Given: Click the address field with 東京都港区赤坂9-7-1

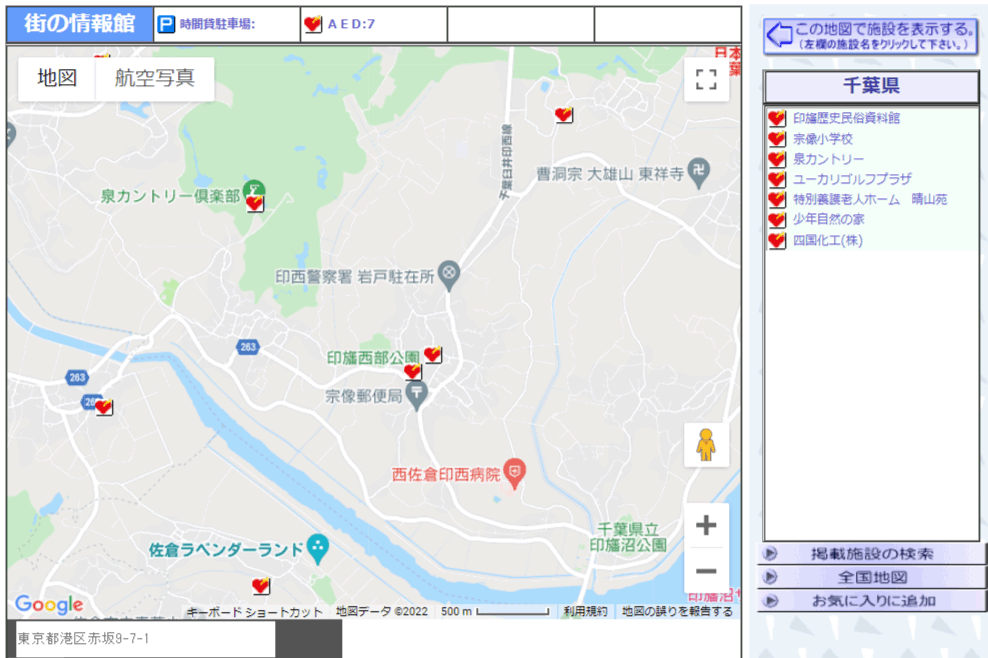Looking at the screenshot, I should pos(146,639).
